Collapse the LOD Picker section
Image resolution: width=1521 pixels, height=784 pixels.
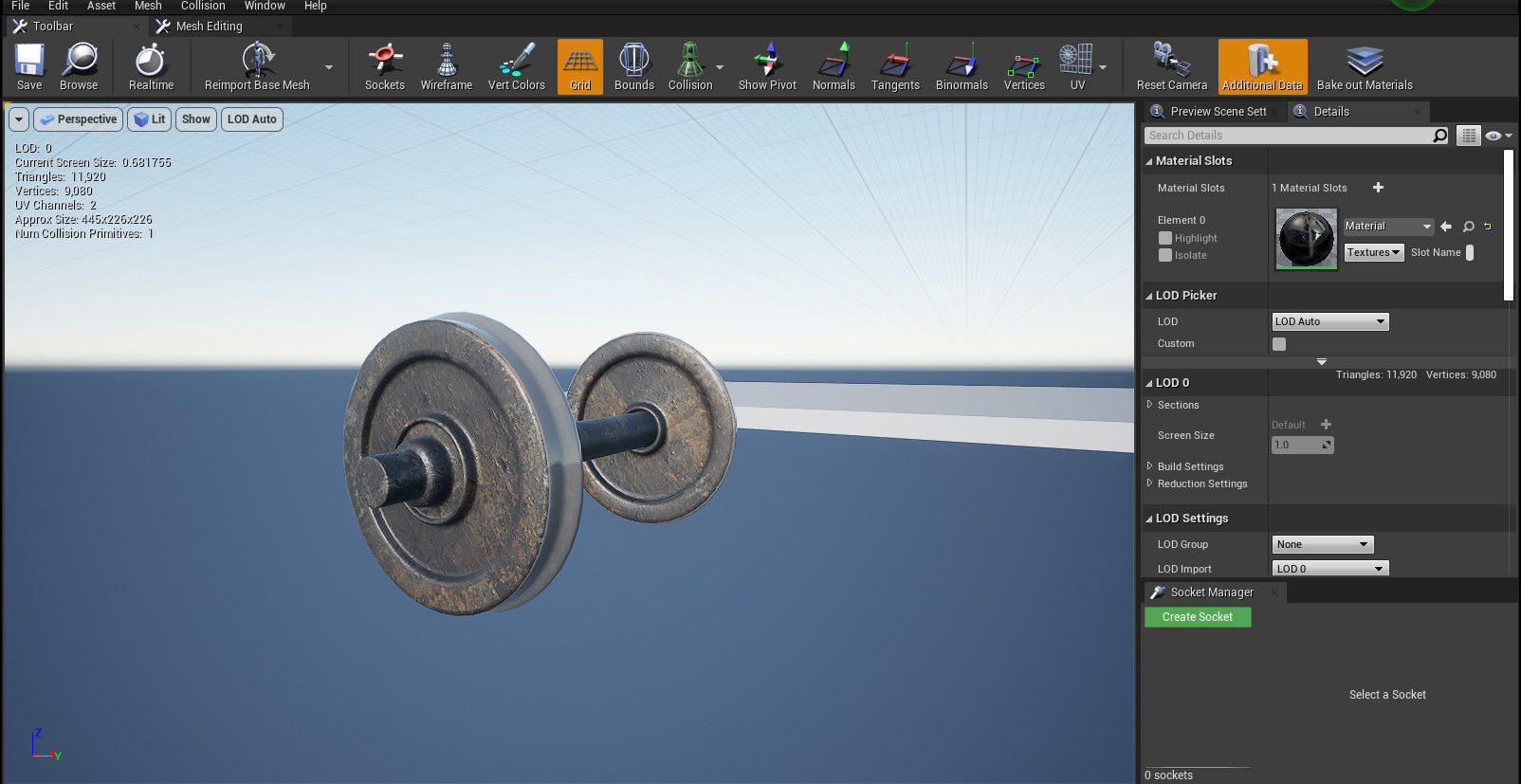pyautogui.click(x=1149, y=296)
